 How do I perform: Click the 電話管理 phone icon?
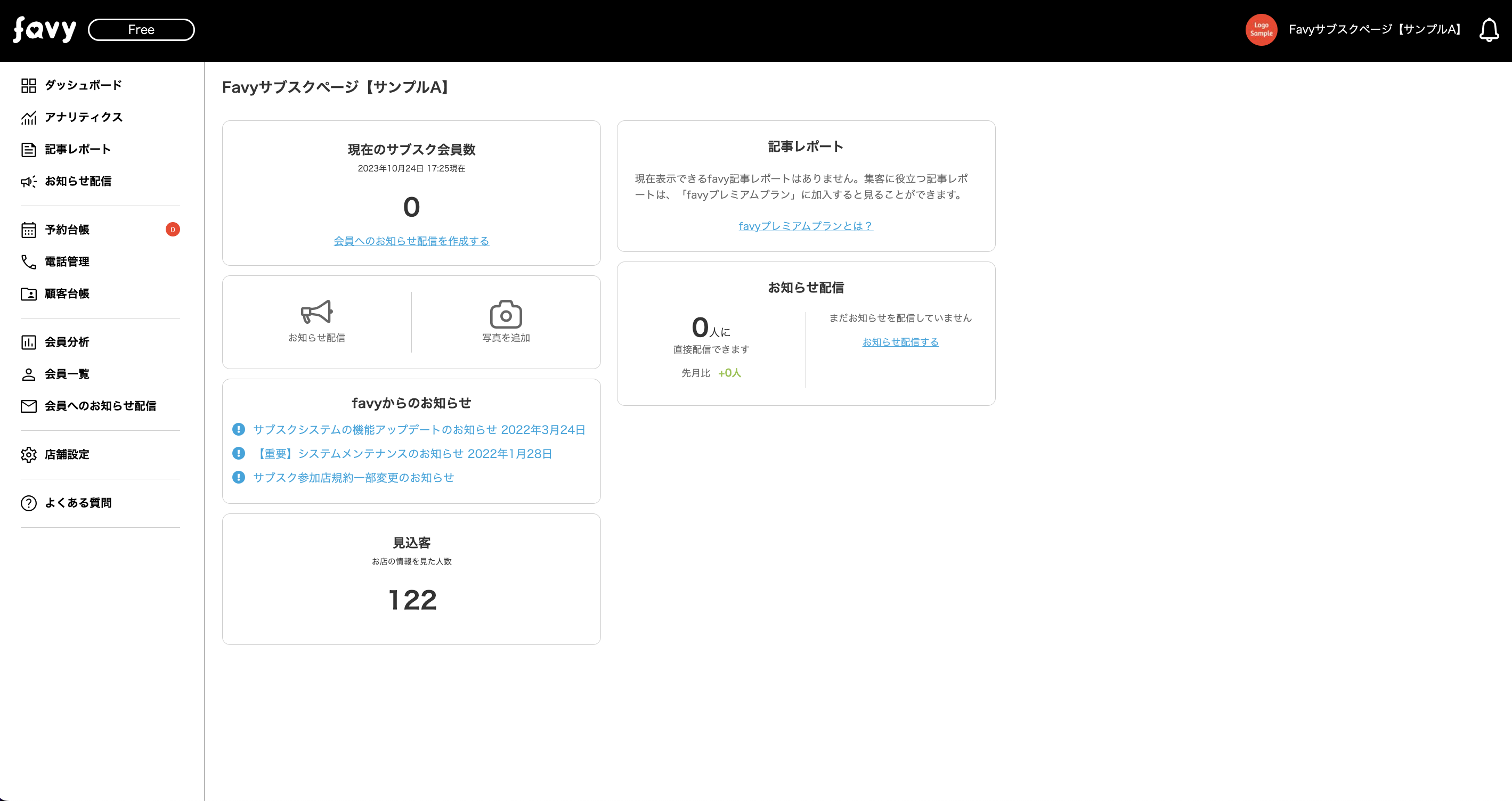click(28, 261)
